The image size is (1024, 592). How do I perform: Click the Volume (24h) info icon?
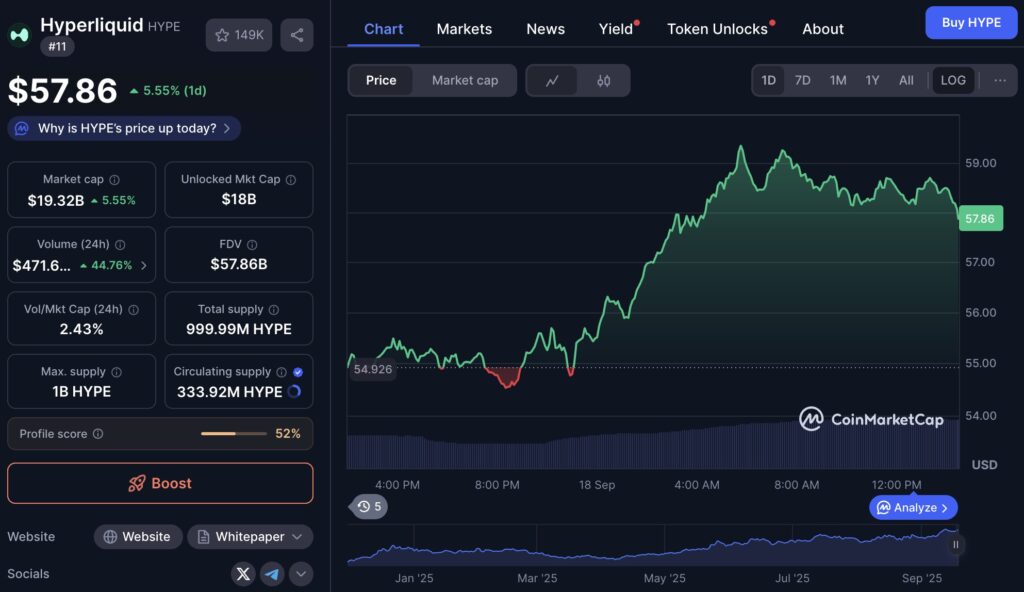120,244
